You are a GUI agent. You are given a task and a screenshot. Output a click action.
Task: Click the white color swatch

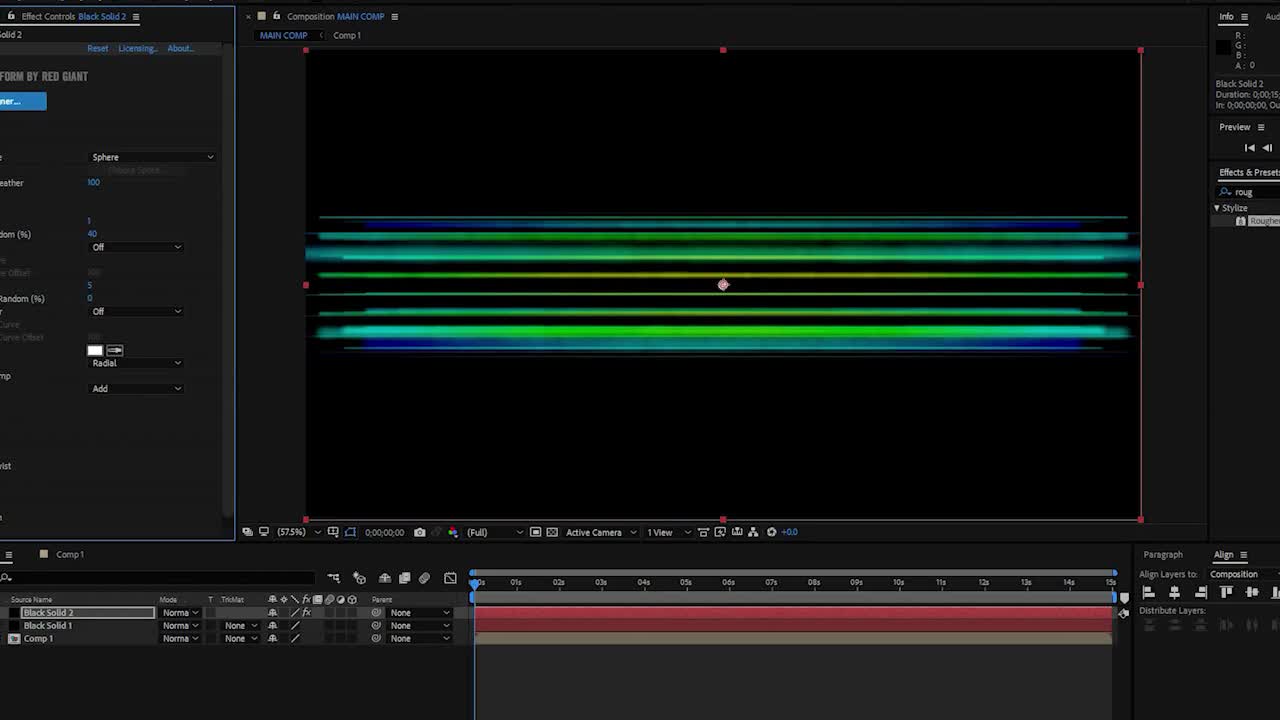point(95,350)
